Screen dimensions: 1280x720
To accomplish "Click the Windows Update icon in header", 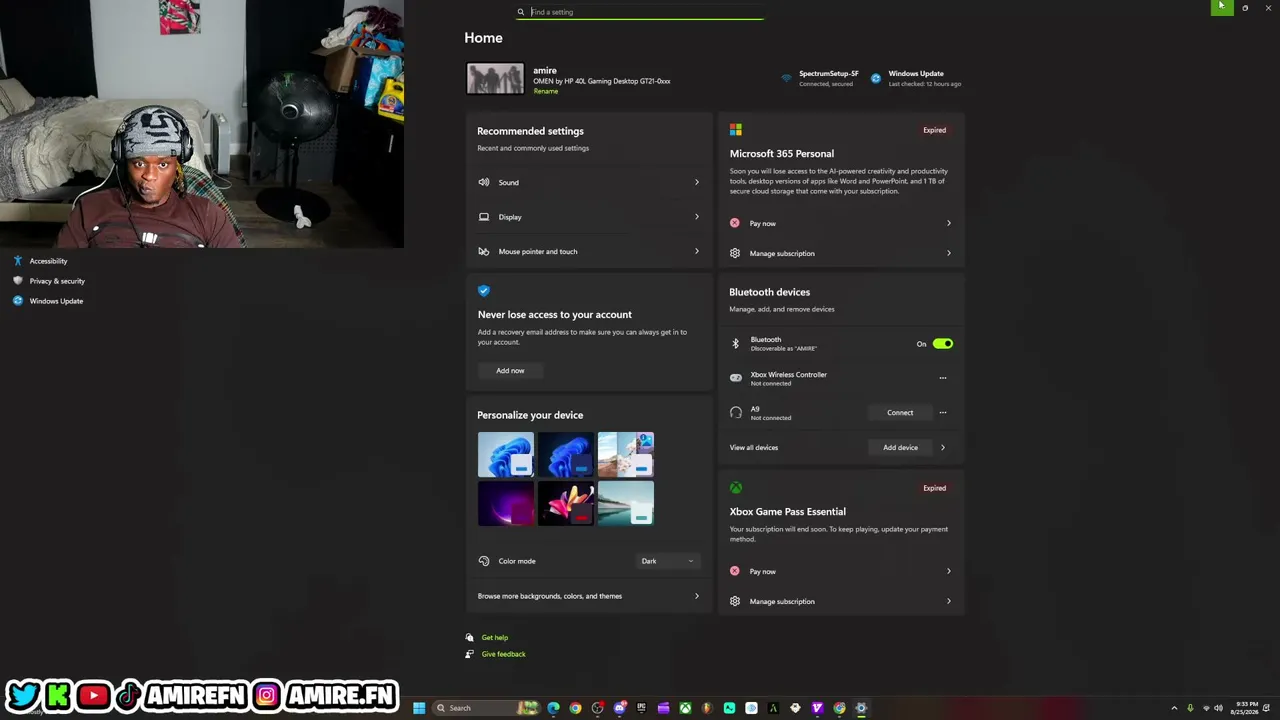I will [x=876, y=78].
